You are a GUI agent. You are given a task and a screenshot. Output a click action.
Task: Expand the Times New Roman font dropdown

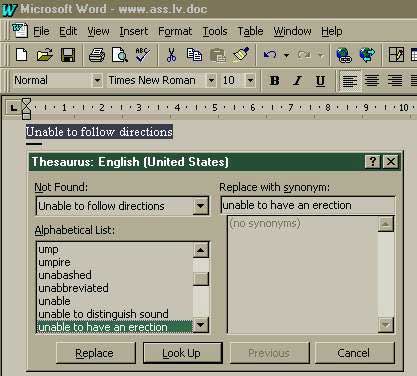[x=211, y=80]
